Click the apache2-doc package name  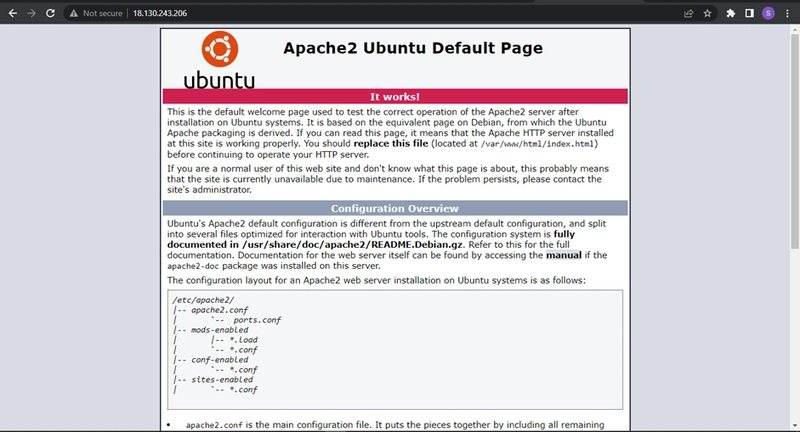(x=193, y=266)
